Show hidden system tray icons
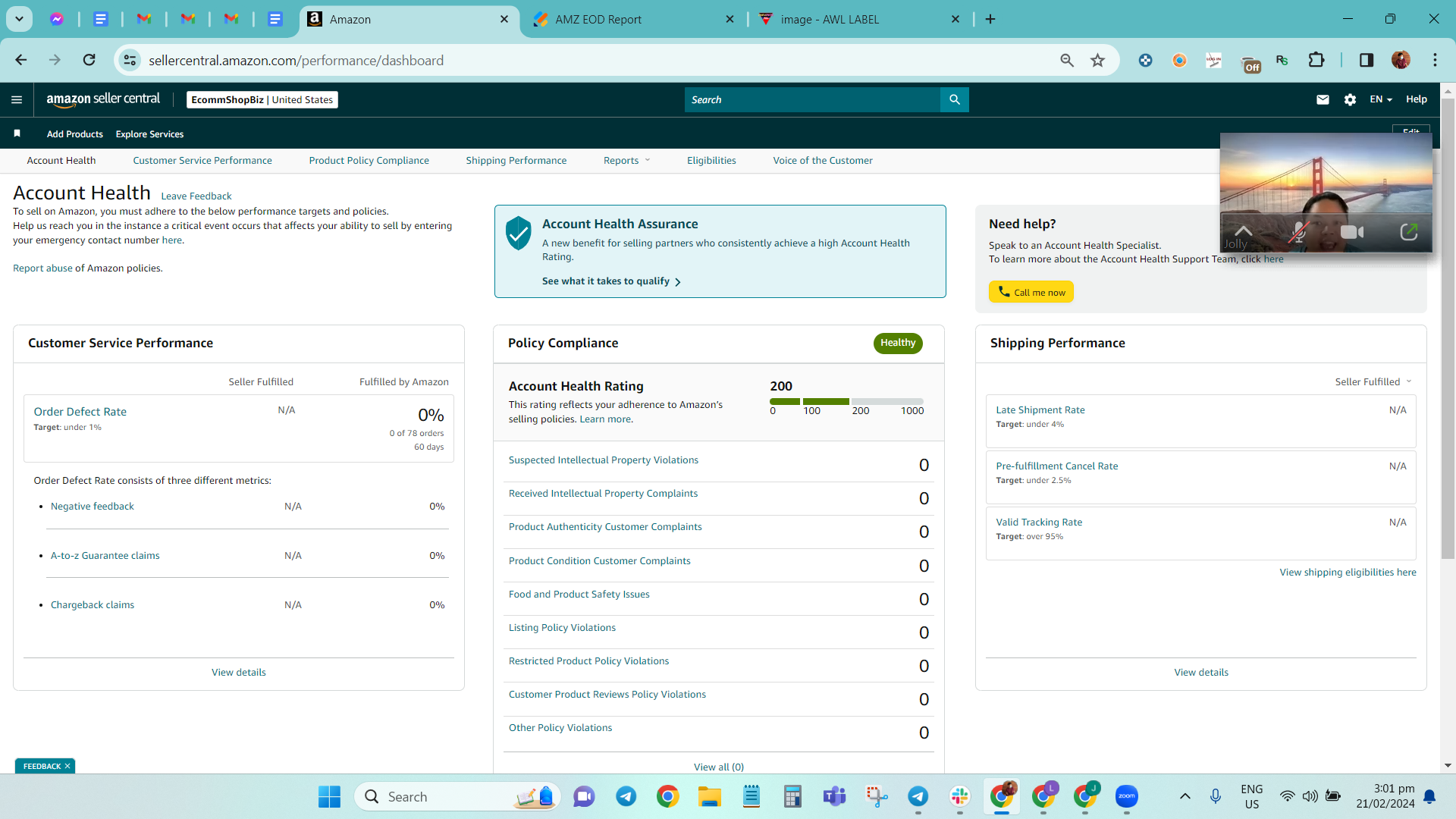The image size is (1456, 819). (x=1185, y=796)
